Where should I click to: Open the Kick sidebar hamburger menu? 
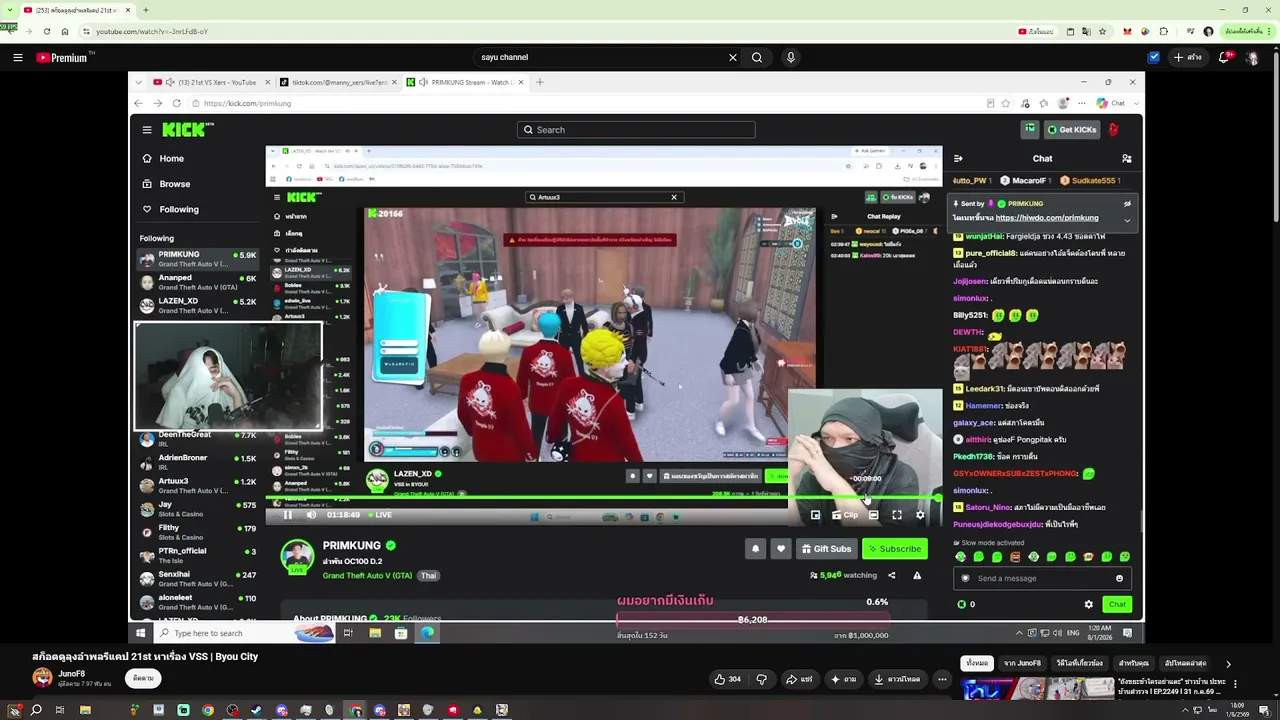[x=147, y=130]
